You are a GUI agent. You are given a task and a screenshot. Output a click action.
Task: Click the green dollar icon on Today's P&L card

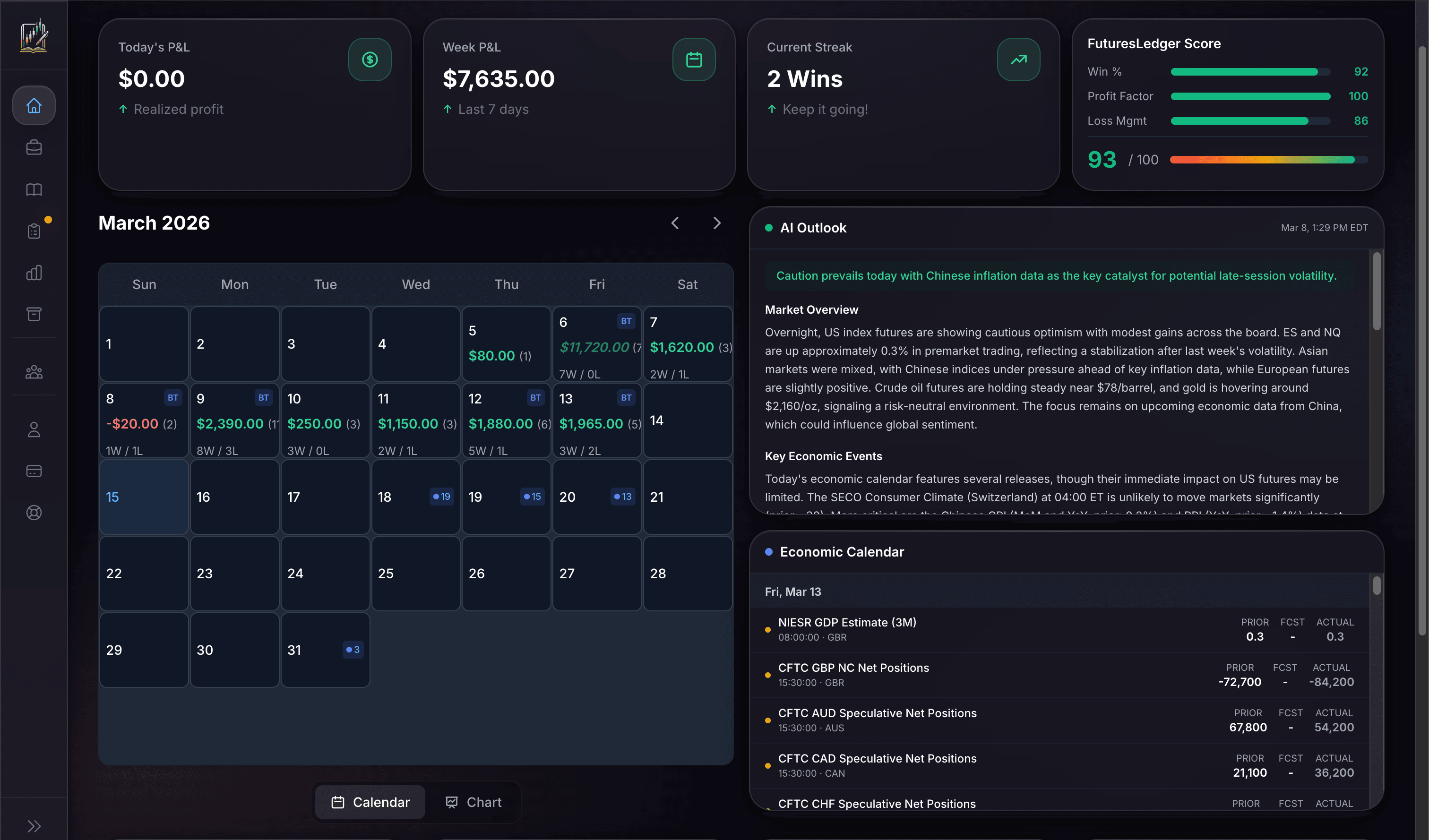coord(370,59)
